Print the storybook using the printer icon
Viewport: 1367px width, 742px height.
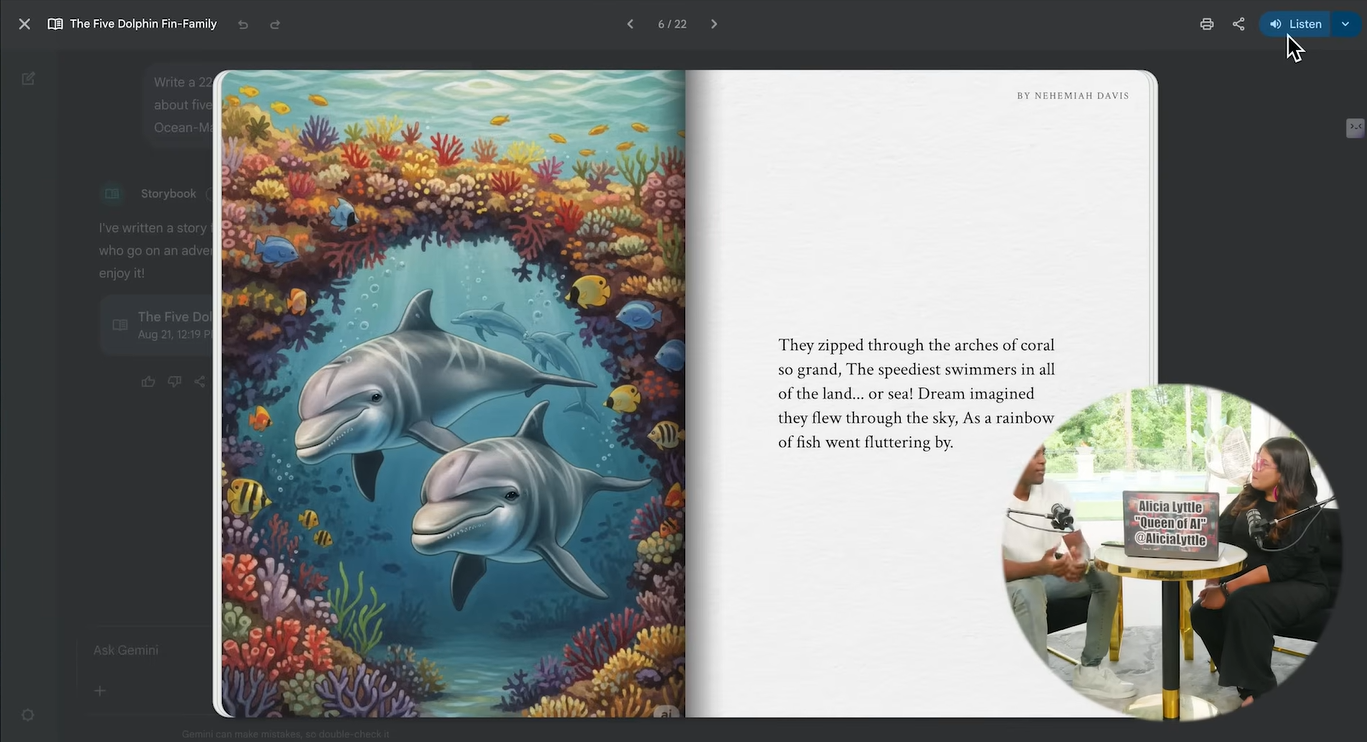pos(1207,24)
